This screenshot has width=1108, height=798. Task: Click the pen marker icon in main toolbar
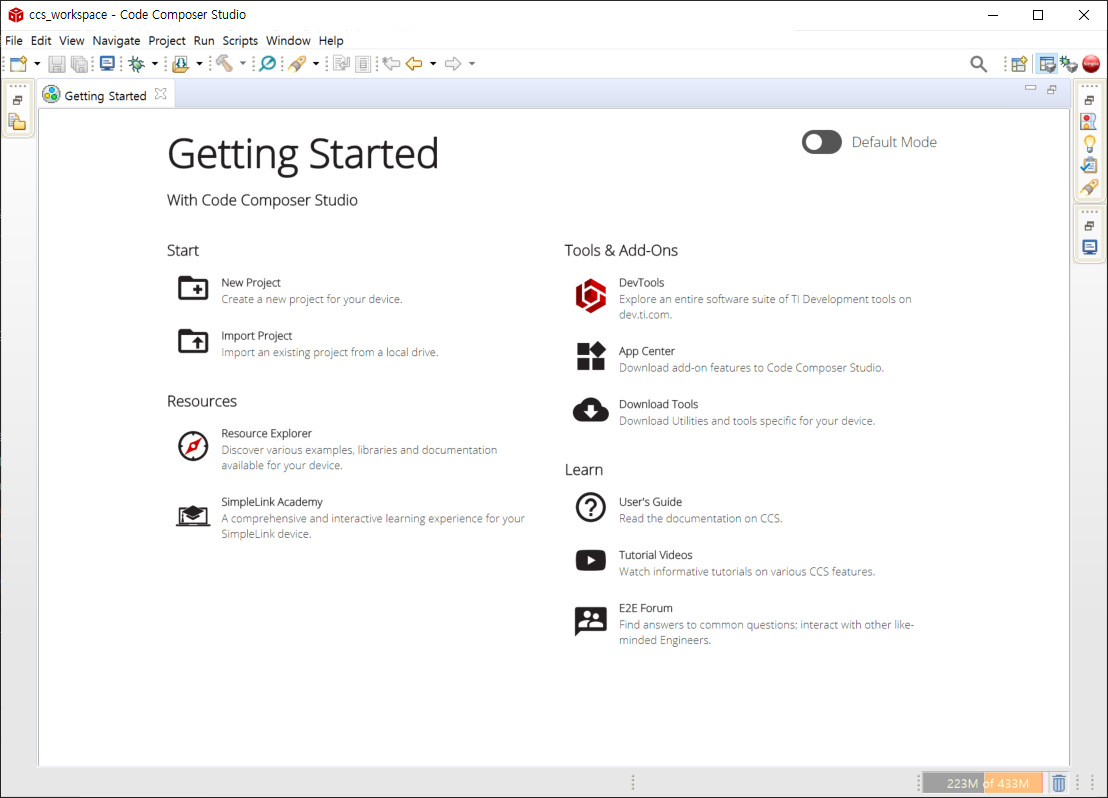pyautogui.click(x=297, y=64)
